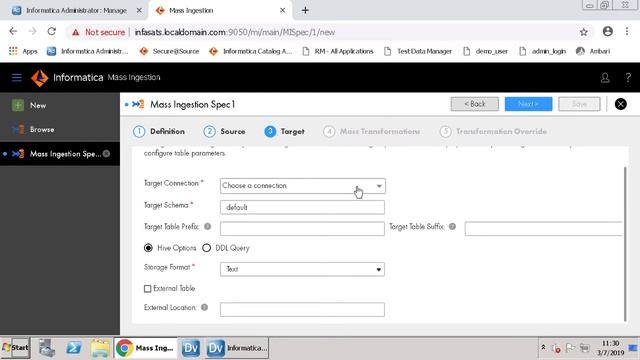Click the Back button
Viewport: 640px width, 360px height.
pyautogui.click(x=475, y=104)
